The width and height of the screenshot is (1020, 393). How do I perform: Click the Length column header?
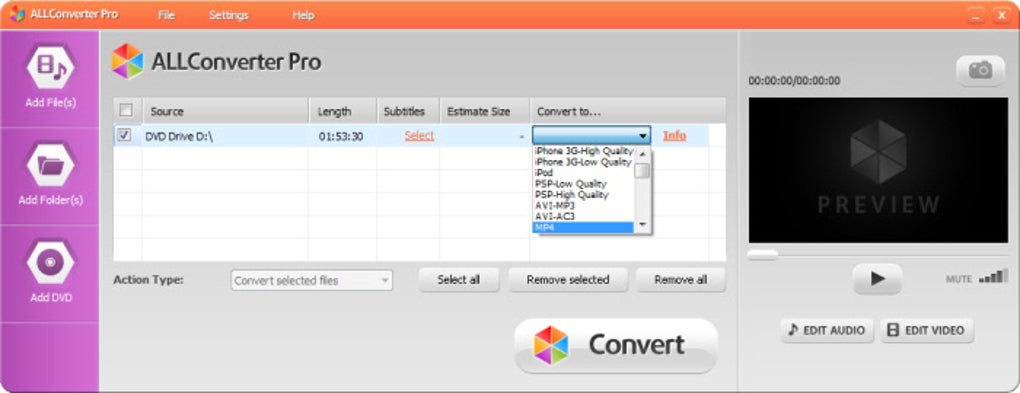(x=342, y=111)
